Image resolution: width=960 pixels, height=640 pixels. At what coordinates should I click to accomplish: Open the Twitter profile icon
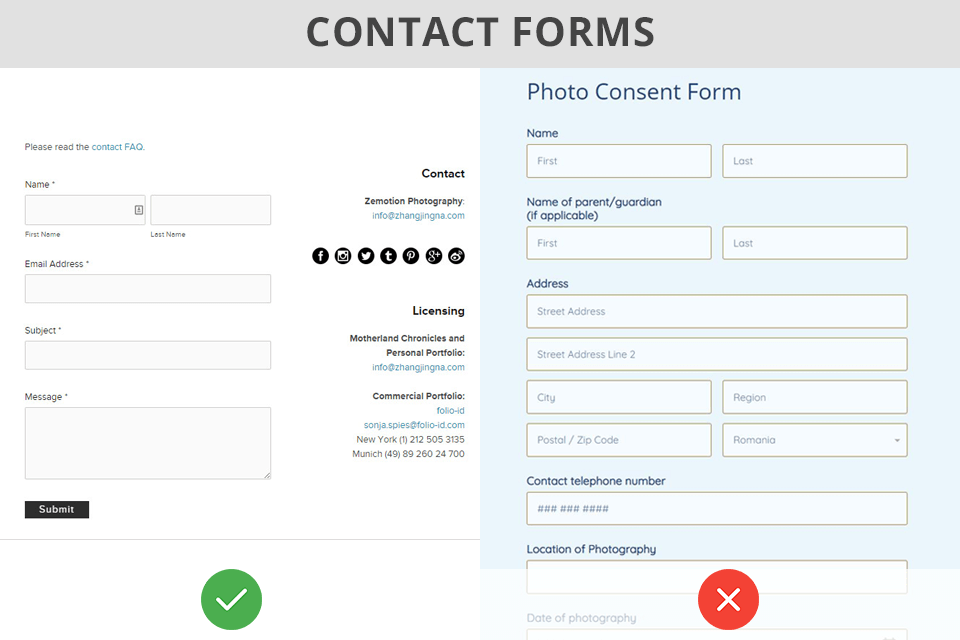tap(366, 256)
